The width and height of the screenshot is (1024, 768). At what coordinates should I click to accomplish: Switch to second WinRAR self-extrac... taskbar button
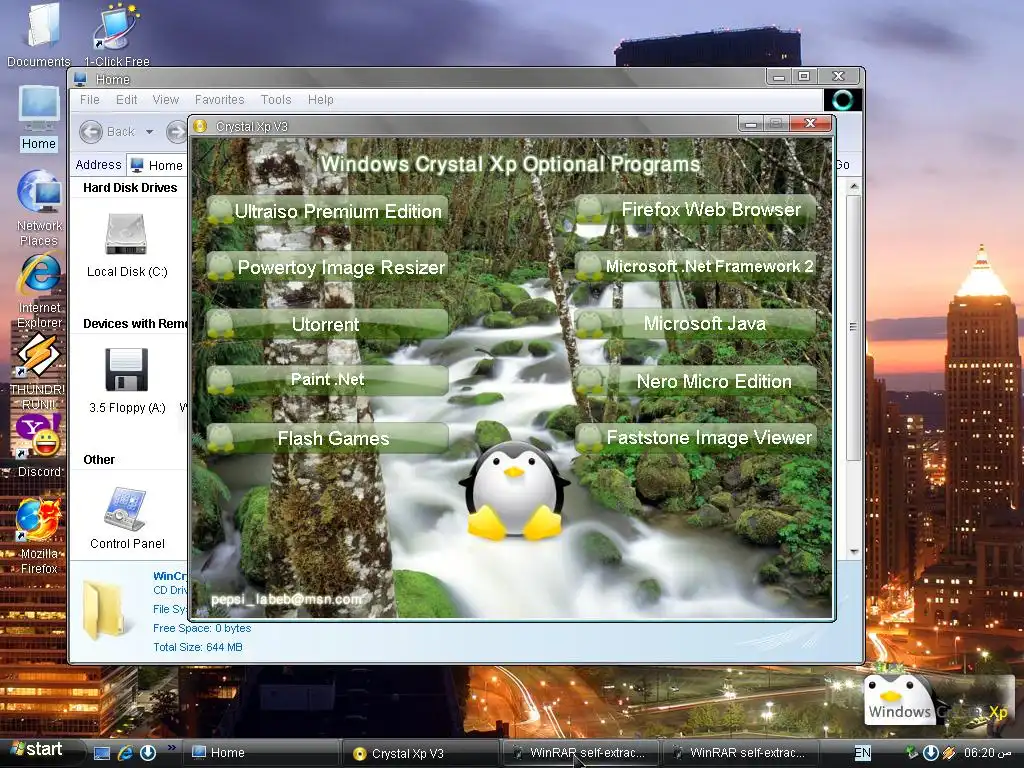(740, 753)
